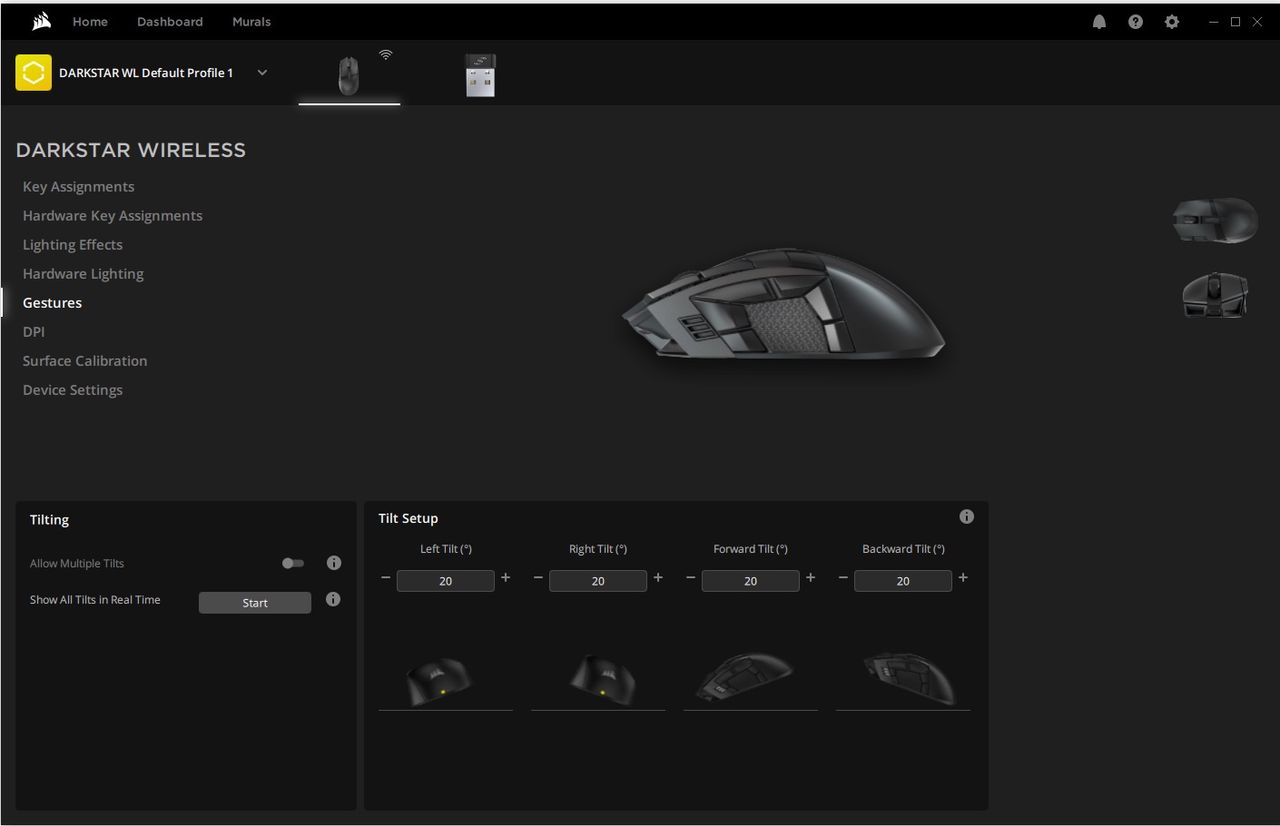This screenshot has width=1280, height=826.
Task: Decrease Backward Tilt angle with minus
Action: tap(843, 578)
